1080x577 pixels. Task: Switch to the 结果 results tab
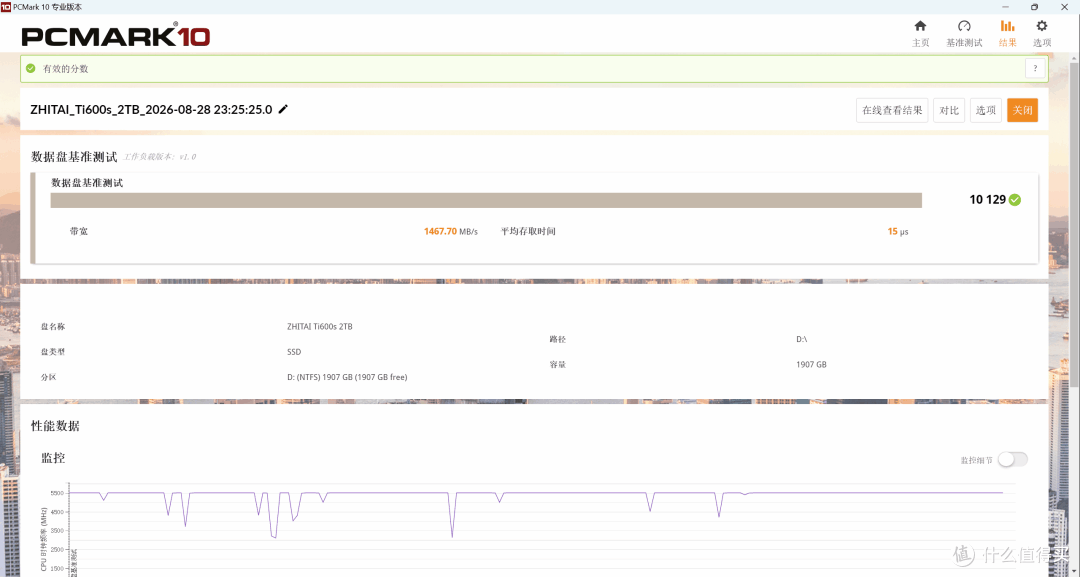pyautogui.click(x=1007, y=33)
